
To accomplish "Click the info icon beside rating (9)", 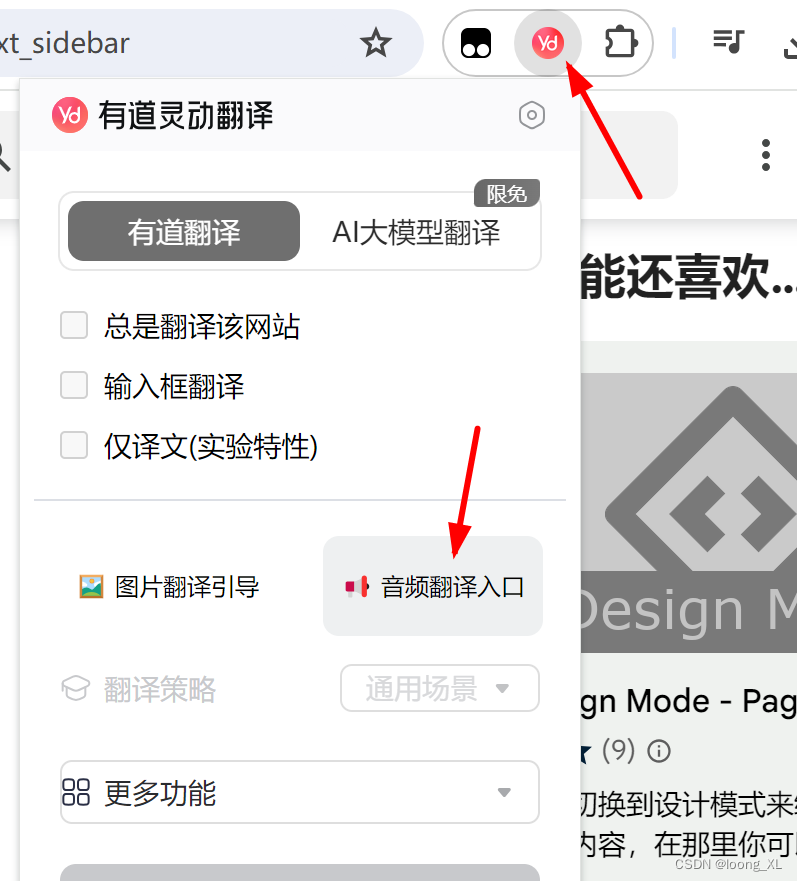I will [659, 751].
